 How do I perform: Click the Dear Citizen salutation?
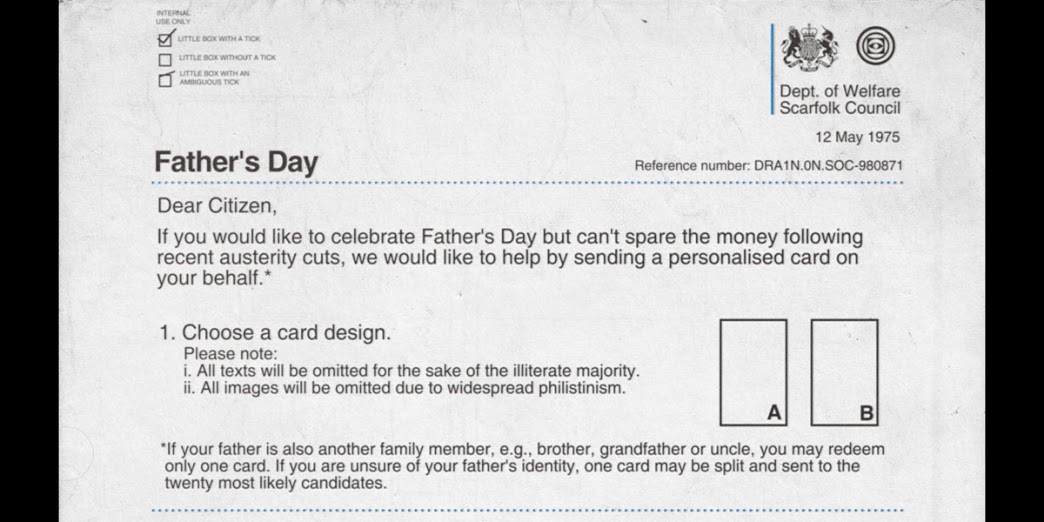click(217, 206)
